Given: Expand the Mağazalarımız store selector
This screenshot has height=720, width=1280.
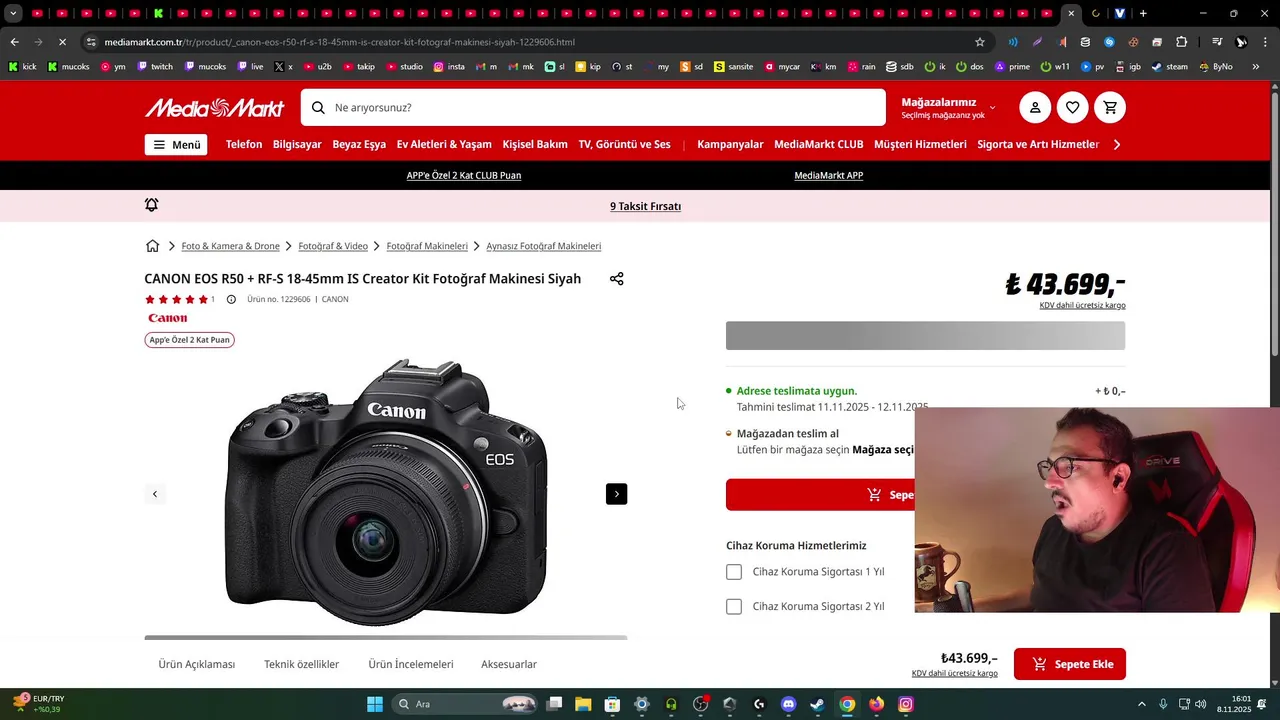Looking at the screenshot, I should click(948, 108).
